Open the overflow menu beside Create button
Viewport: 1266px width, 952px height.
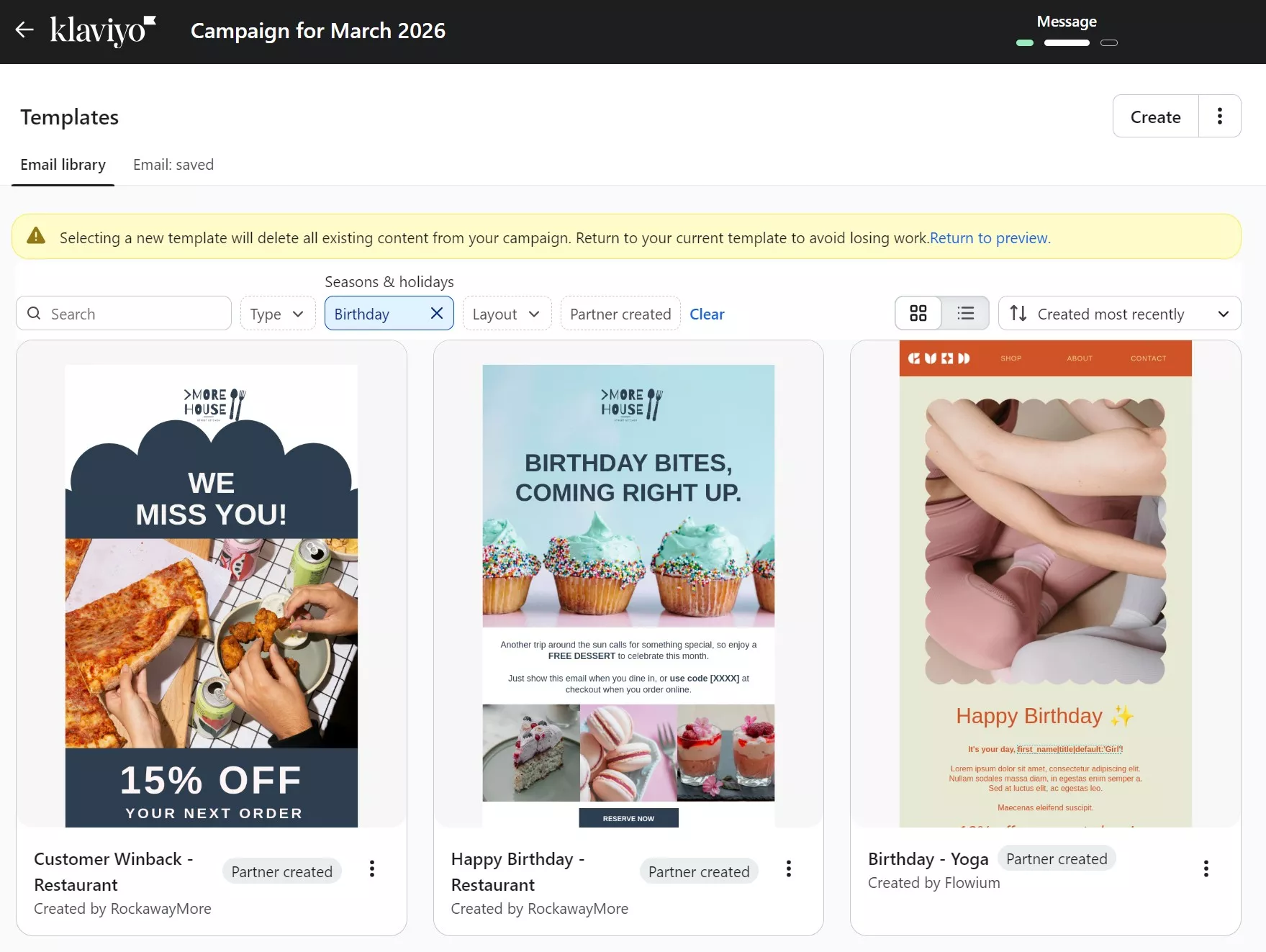(1219, 116)
